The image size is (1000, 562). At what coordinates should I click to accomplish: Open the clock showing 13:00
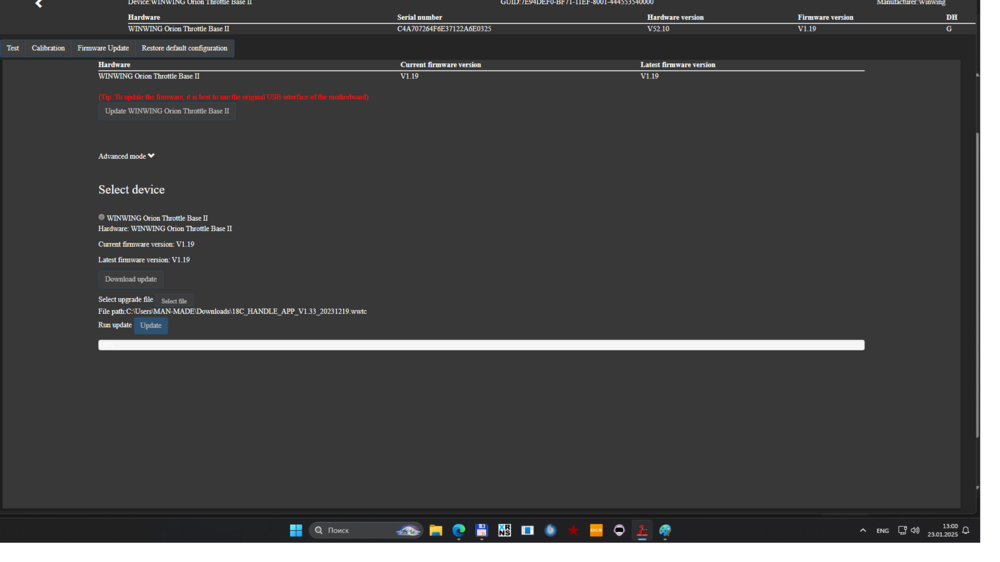point(943,531)
